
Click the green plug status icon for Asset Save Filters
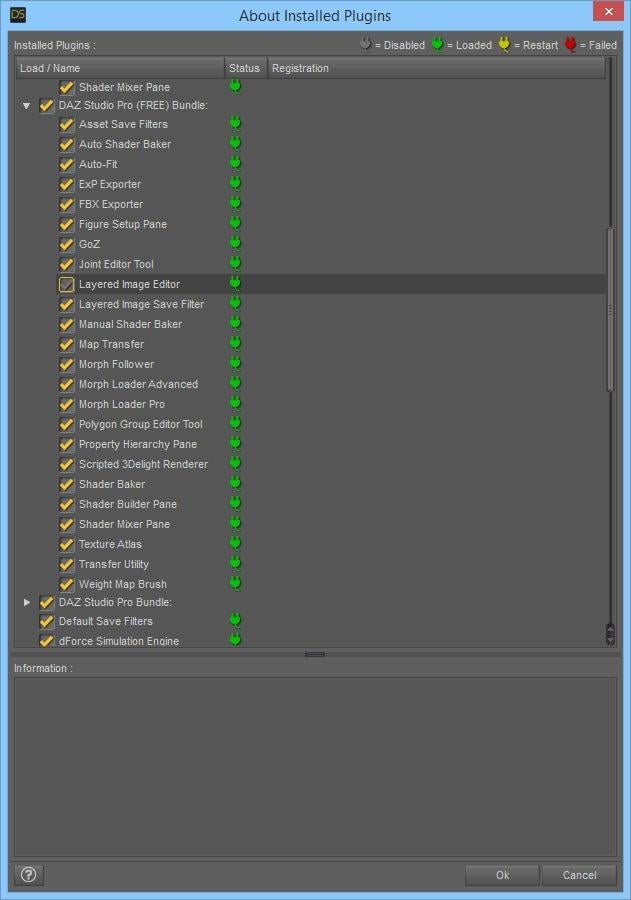click(235, 123)
